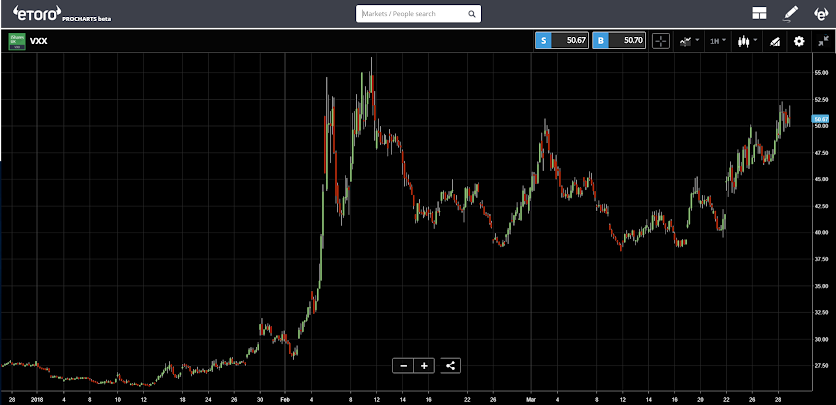Share the chart via share icon
Viewport: 836px width, 405px height.
[x=451, y=366]
